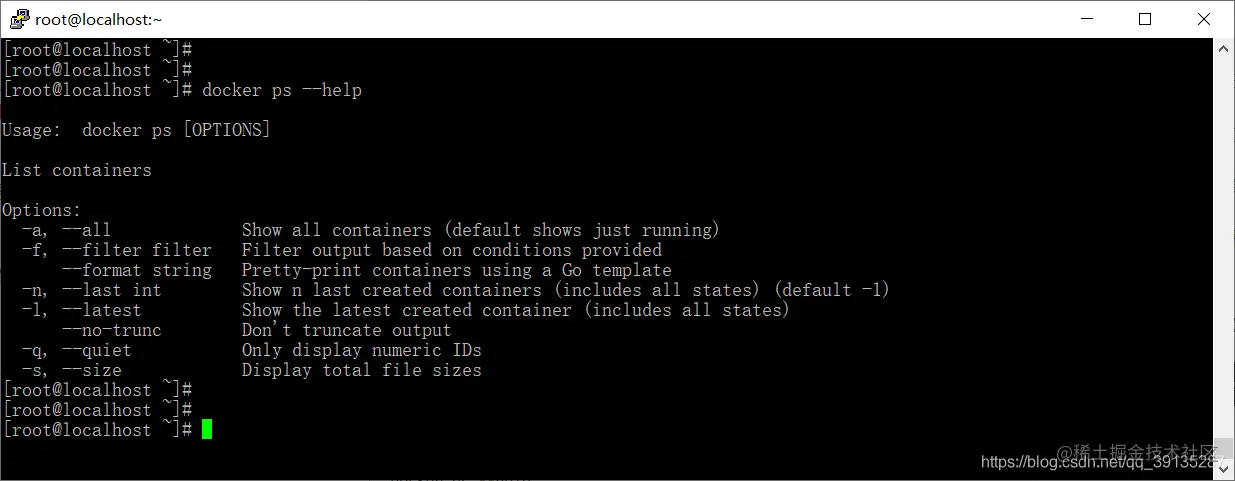Select the '--all' option text
This screenshot has height=481, width=1235.
[x=86, y=230]
